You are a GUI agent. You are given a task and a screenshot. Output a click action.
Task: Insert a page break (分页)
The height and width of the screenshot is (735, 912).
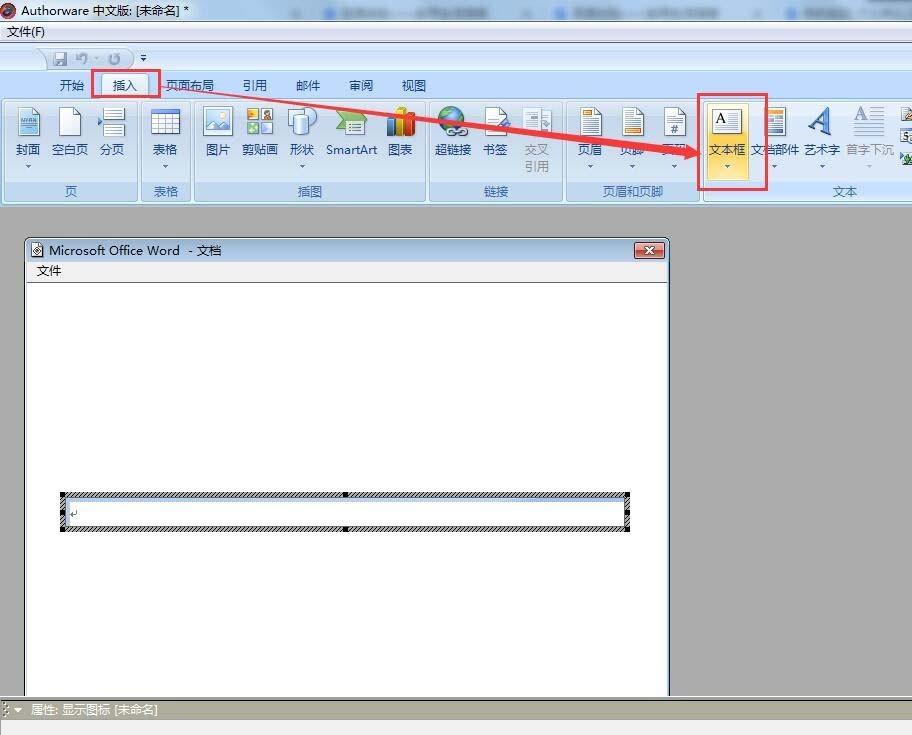click(112, 132)
